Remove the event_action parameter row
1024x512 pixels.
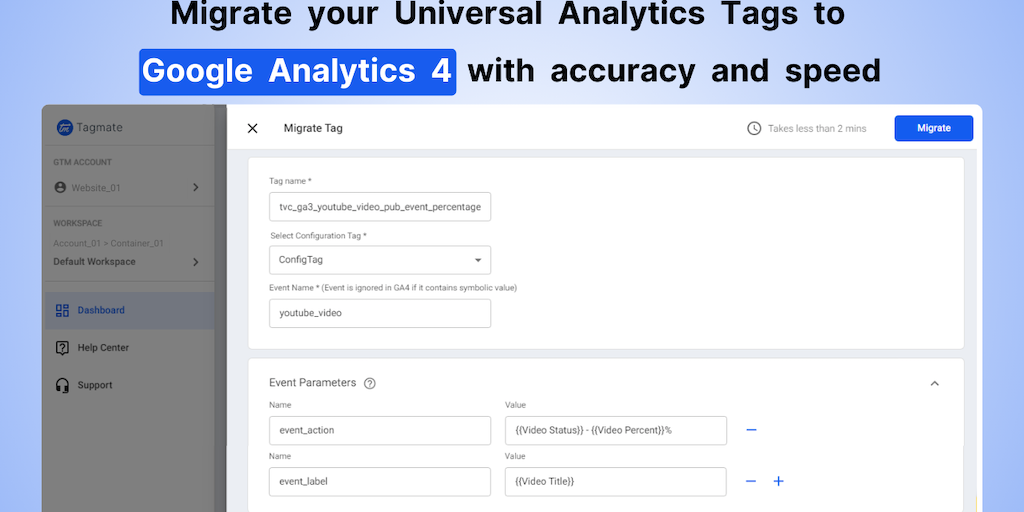pyautogui.click(x=751, y=430)
